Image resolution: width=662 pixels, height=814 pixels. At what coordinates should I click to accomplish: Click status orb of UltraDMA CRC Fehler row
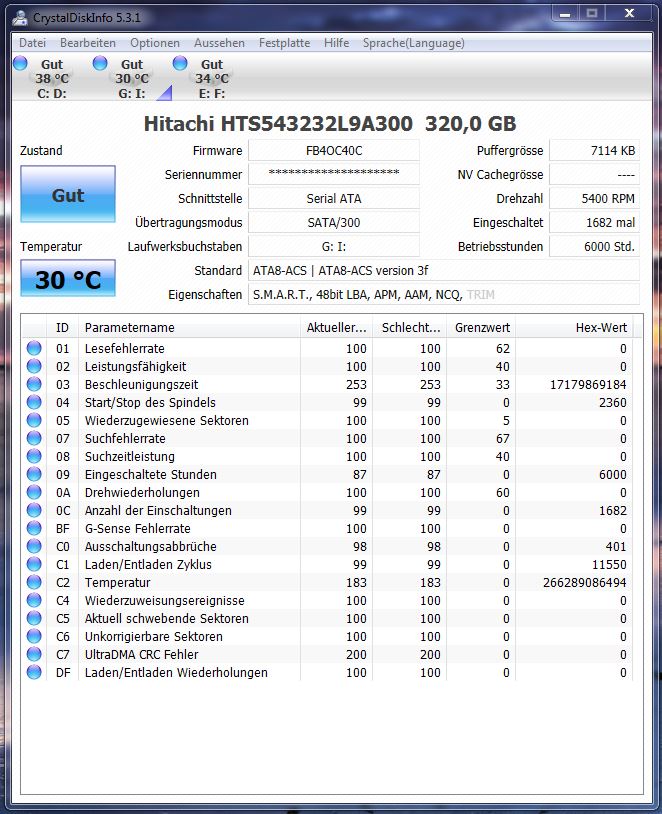tap(34, 654)
